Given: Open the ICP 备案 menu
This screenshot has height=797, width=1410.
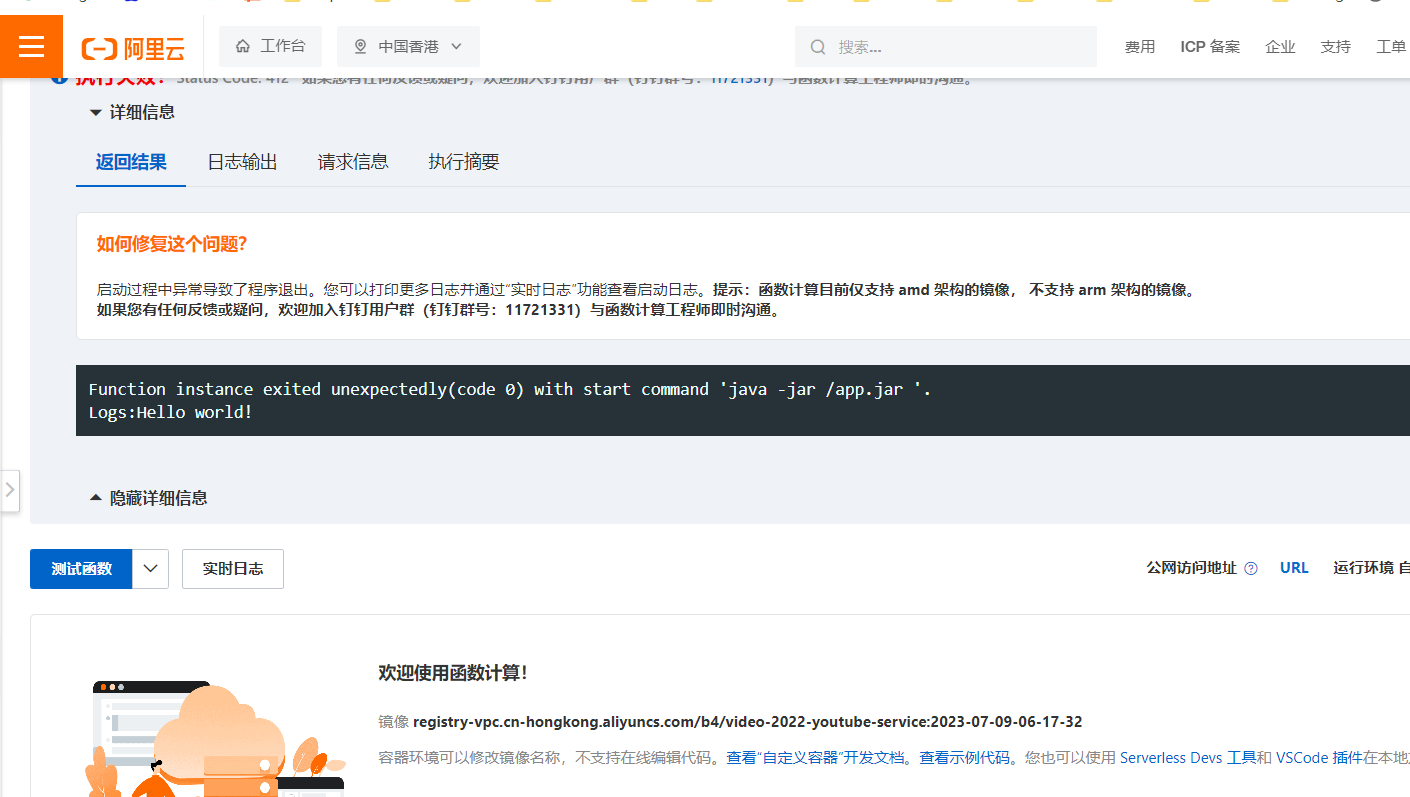Looking at the screenshot, I should [1210, 47].
